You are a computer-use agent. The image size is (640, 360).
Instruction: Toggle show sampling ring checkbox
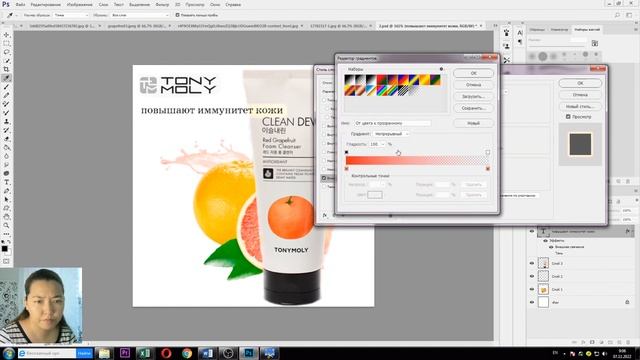click(x=178, y=15)
